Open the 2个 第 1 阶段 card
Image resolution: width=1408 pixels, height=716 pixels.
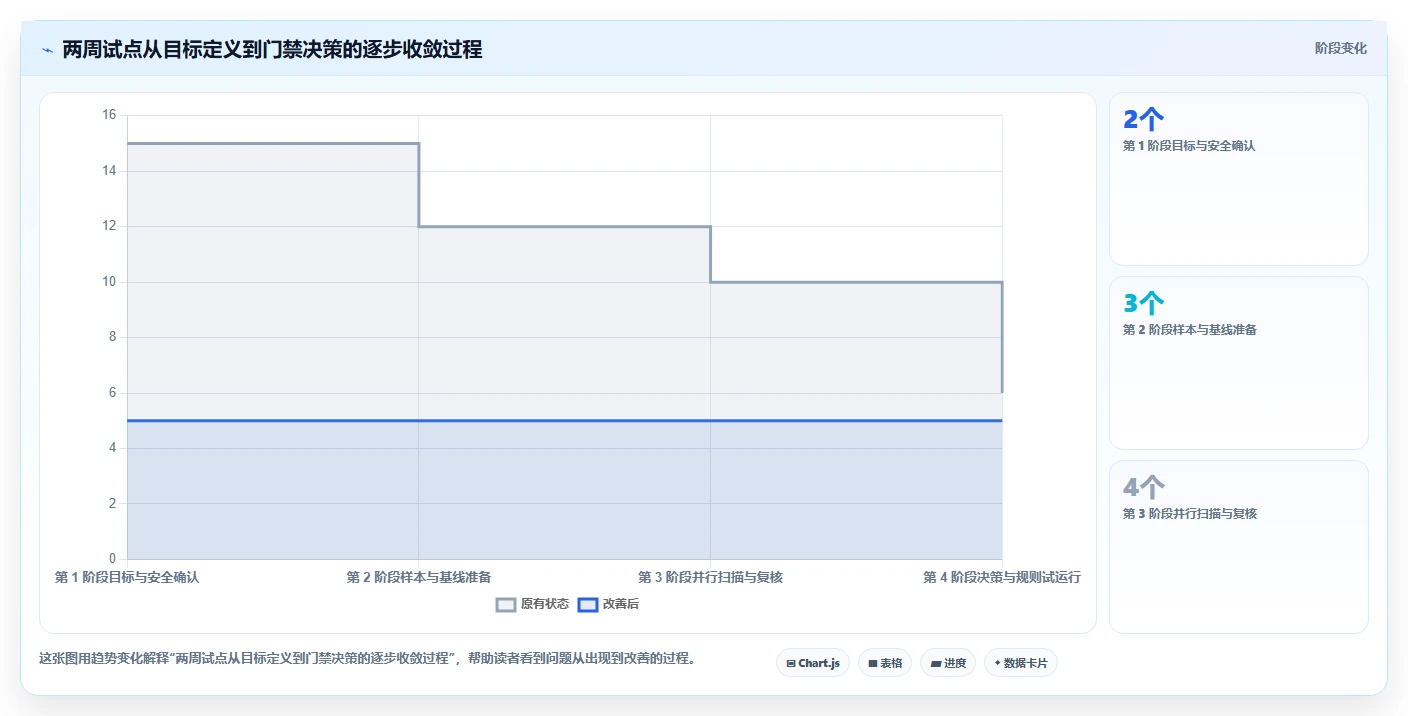1239,179
